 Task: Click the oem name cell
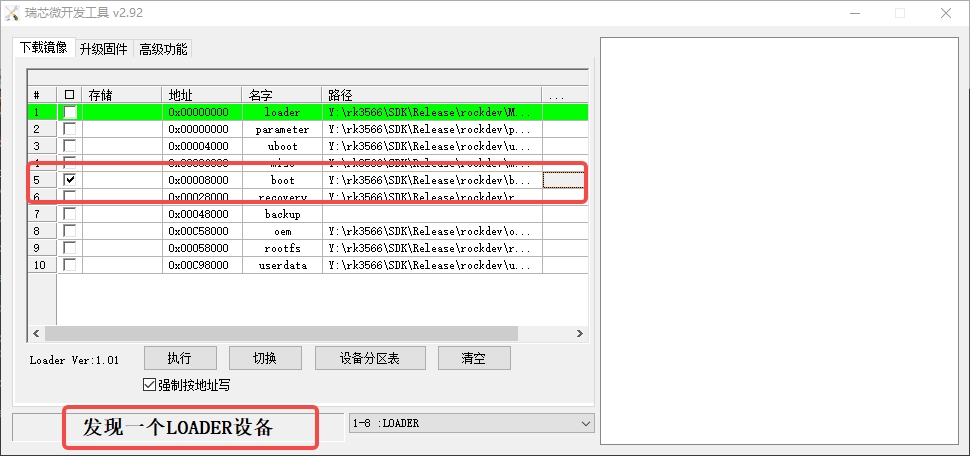click(282, 231)
